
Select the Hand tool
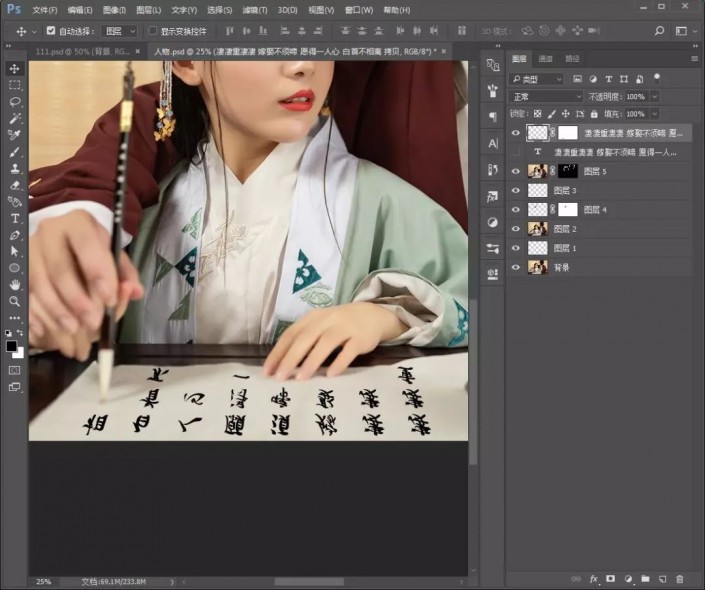[14, 285]
